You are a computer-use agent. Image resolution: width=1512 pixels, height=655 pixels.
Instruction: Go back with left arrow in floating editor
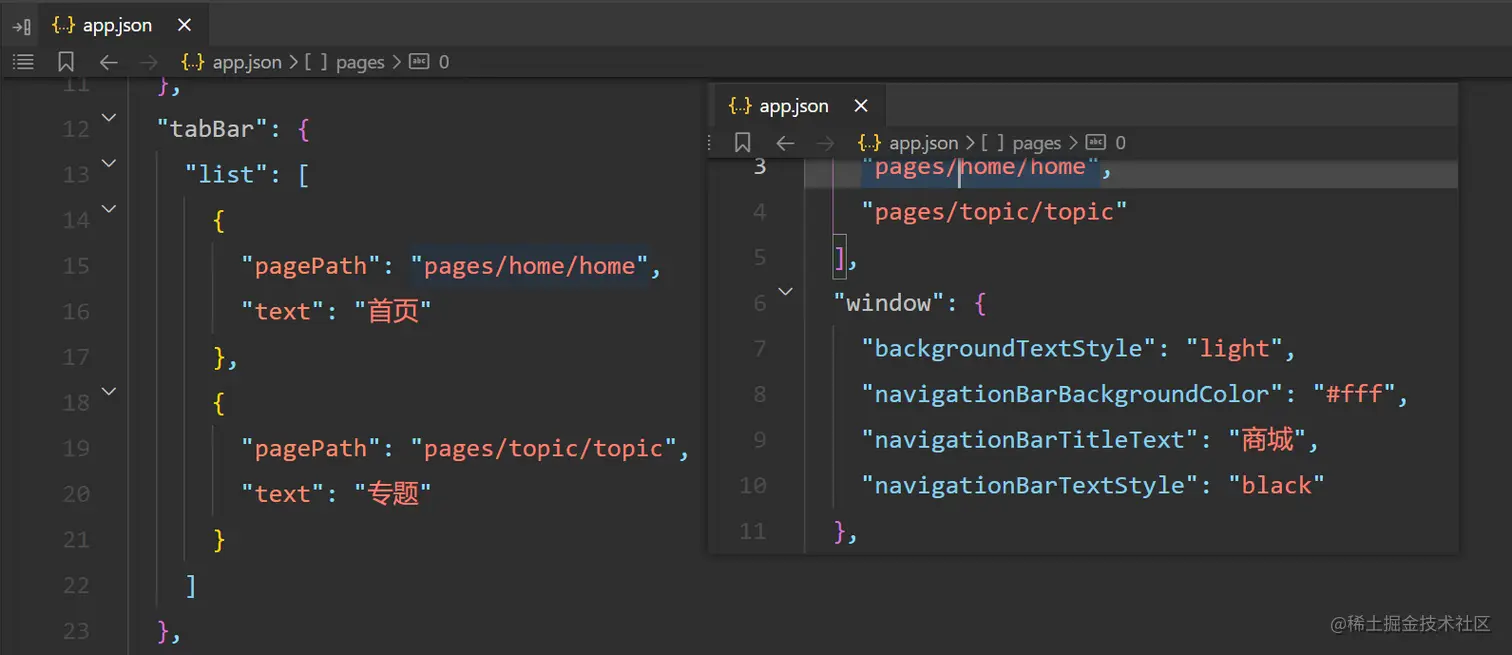click(x=785, y=143)
